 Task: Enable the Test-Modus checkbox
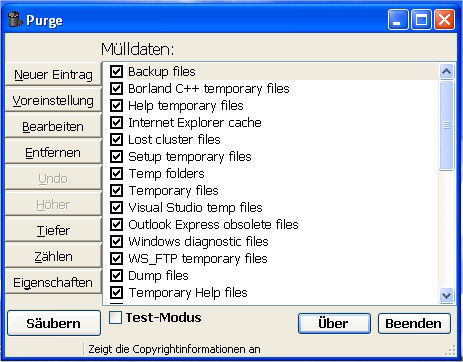pyautogui.click(x=115, y=317)
